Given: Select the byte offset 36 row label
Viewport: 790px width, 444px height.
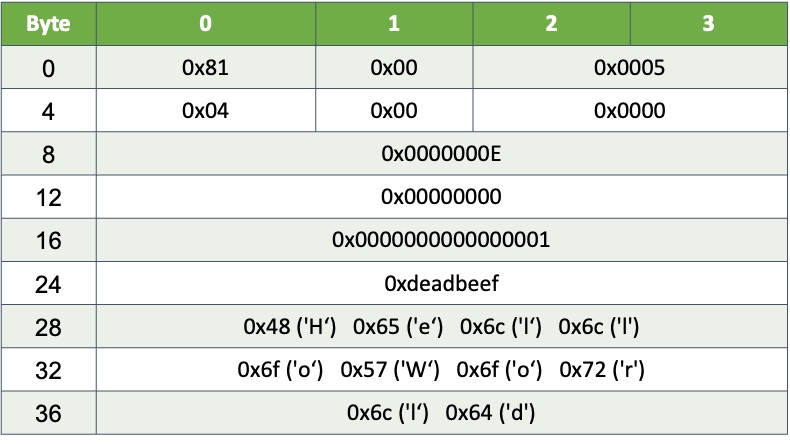Looking at the screenshot, I should pyautogui.click(x=48, y=412).
